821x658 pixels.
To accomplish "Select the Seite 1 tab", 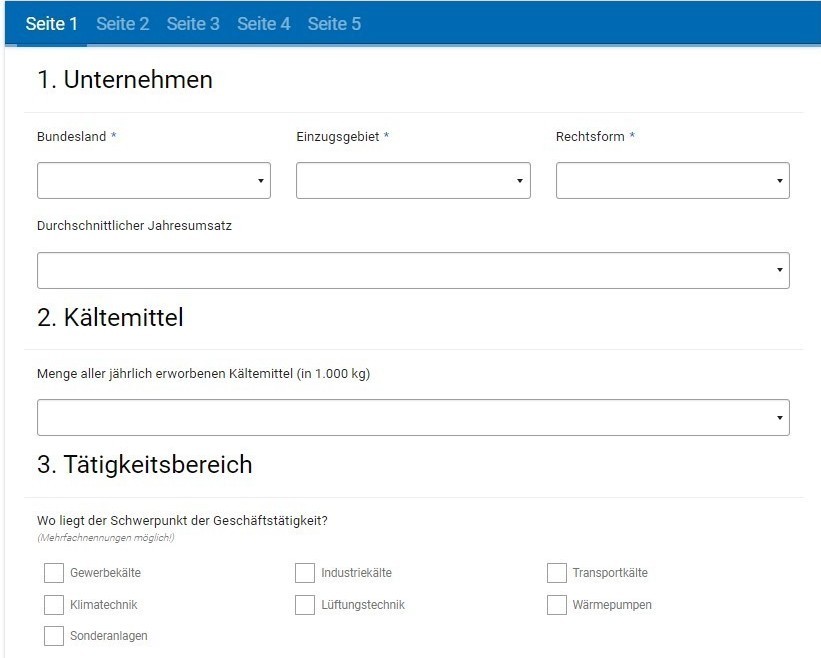I will pyautogui.click(x=51, y=24).
